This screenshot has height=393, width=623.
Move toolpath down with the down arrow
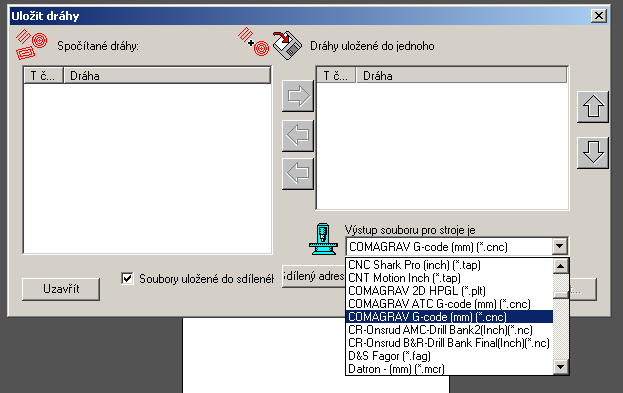point(593,153)
